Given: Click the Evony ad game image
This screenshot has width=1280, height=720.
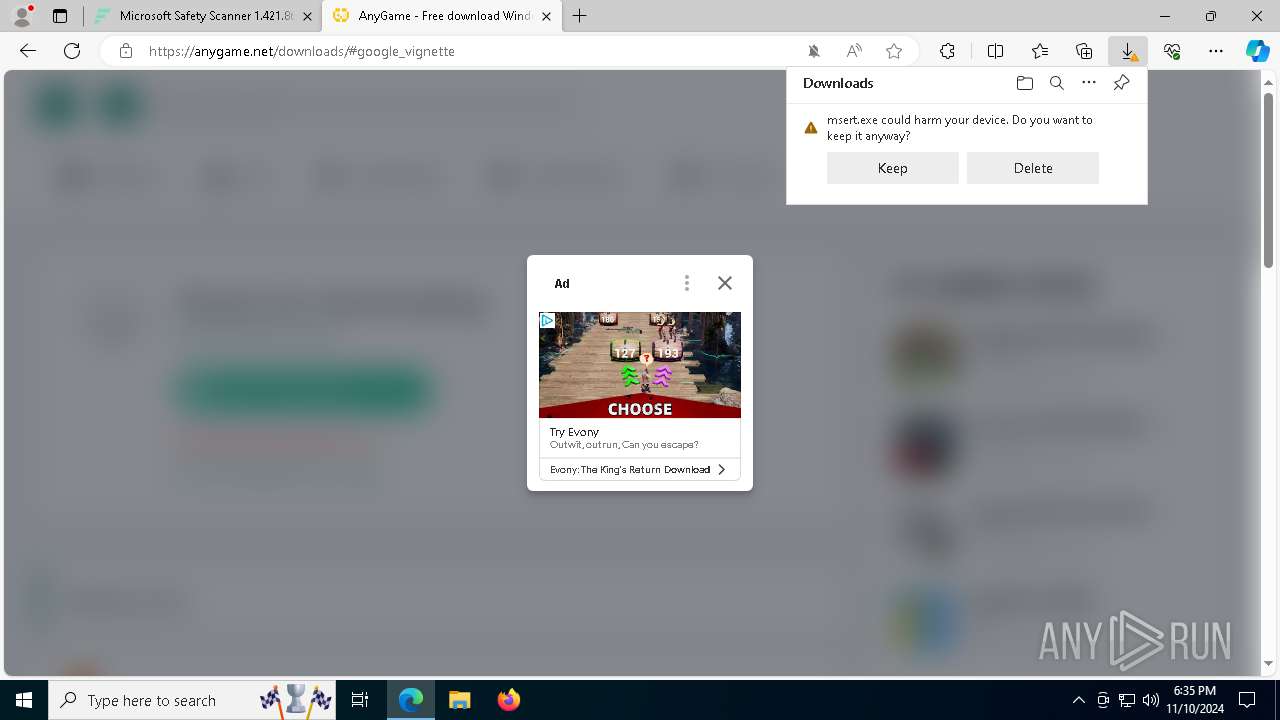Looking at the screenshot, I should pos(640,365).
